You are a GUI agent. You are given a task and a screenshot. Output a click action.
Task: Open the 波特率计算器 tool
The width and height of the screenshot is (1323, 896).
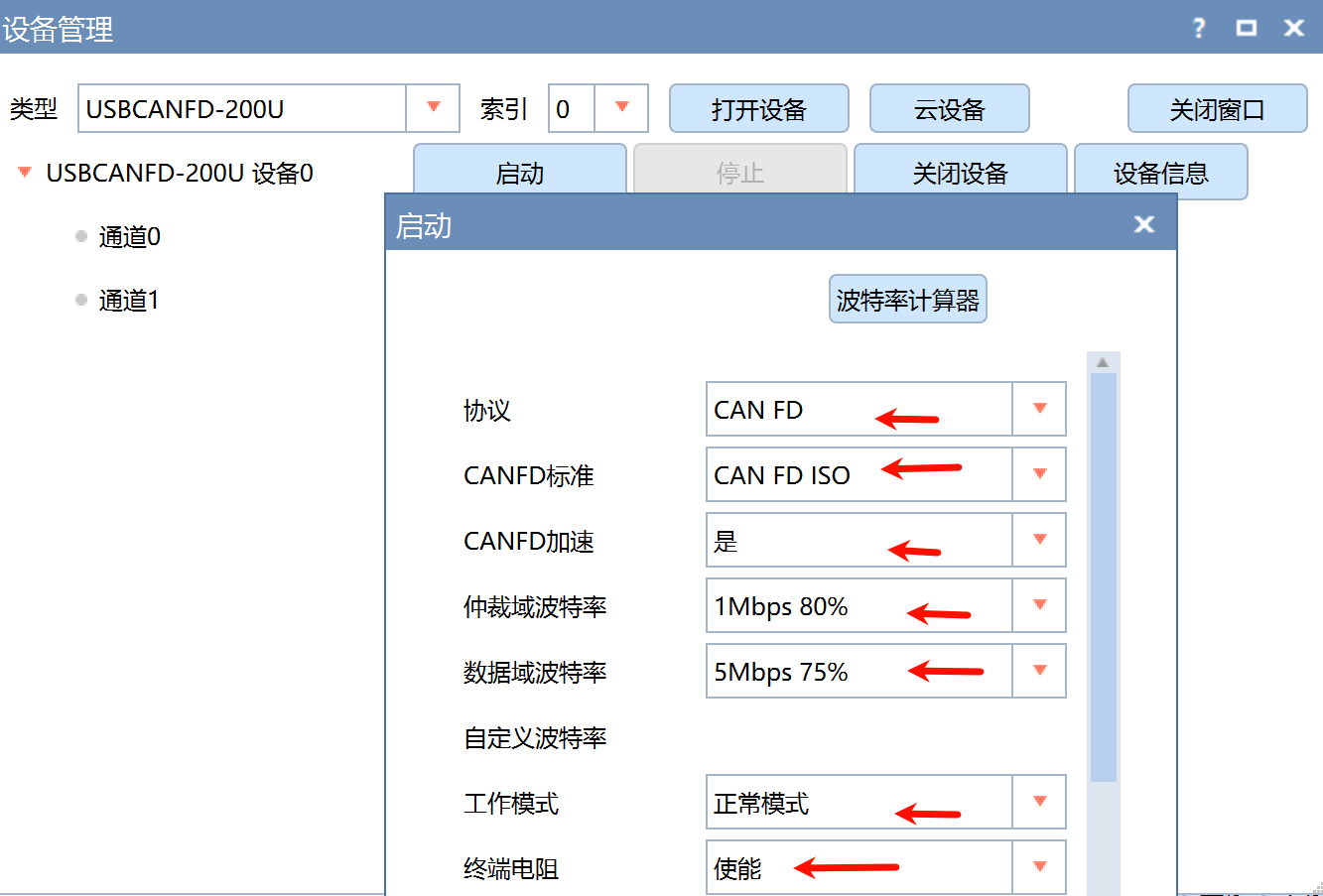pos(908,299)
